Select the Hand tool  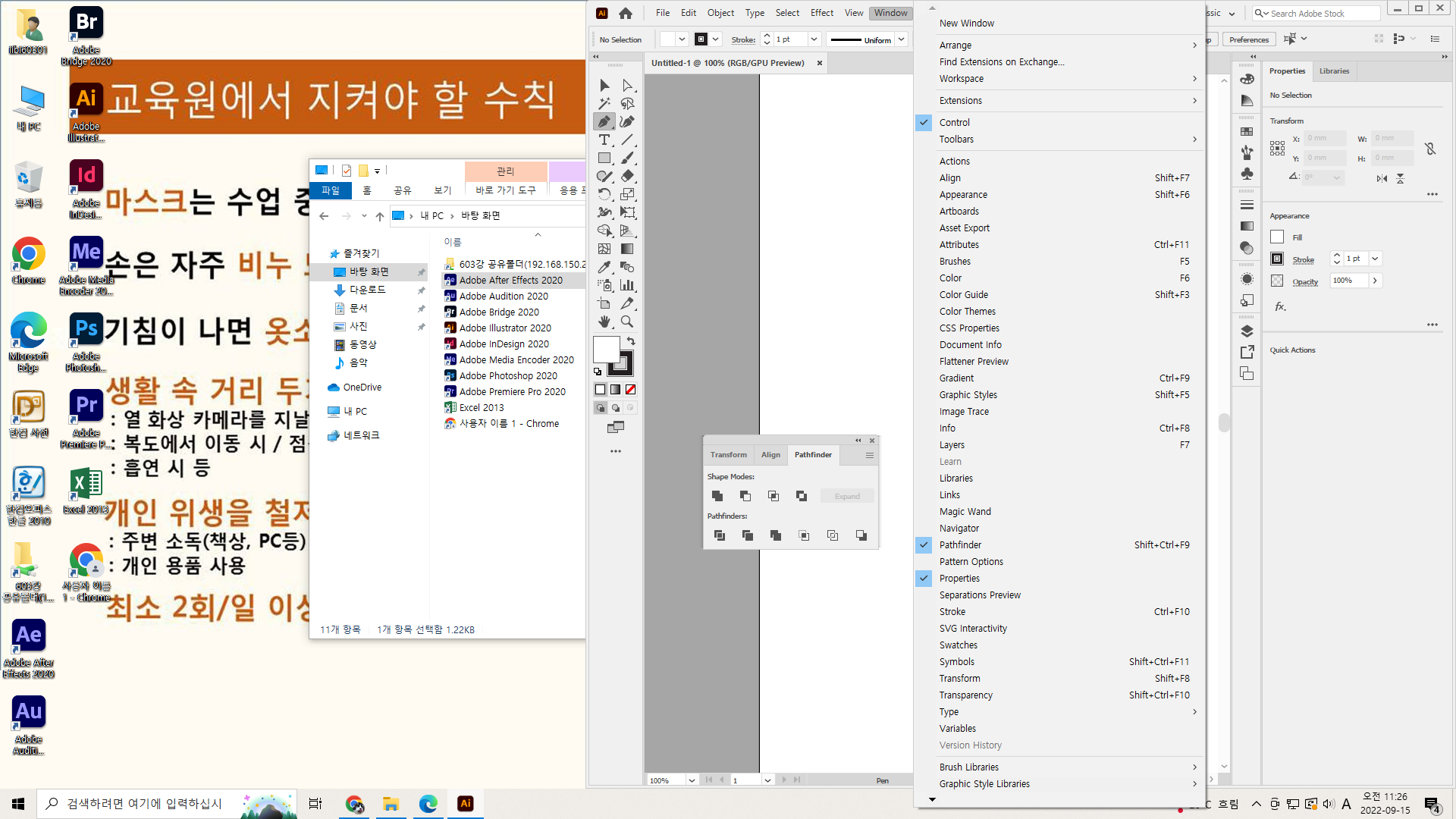(604, 322)
